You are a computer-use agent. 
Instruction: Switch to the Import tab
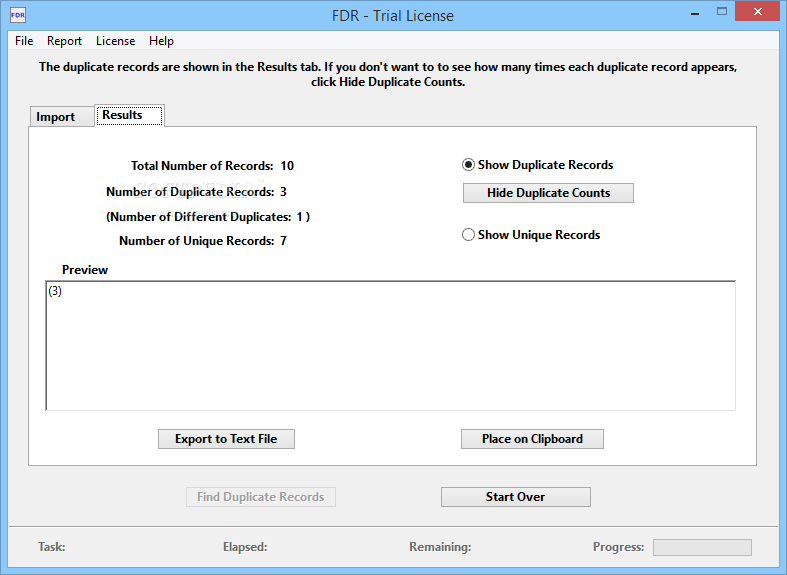point(62,117)
